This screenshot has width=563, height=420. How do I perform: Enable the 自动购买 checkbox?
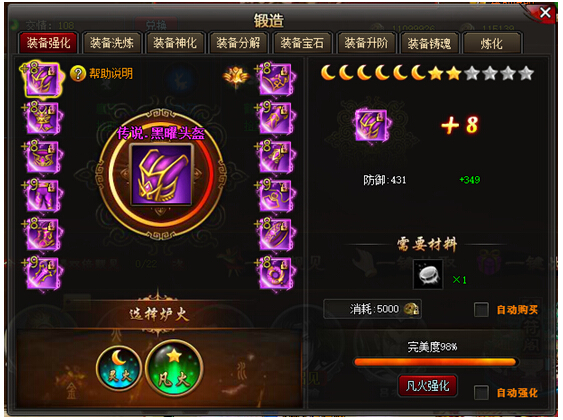(x=481, y=309)
